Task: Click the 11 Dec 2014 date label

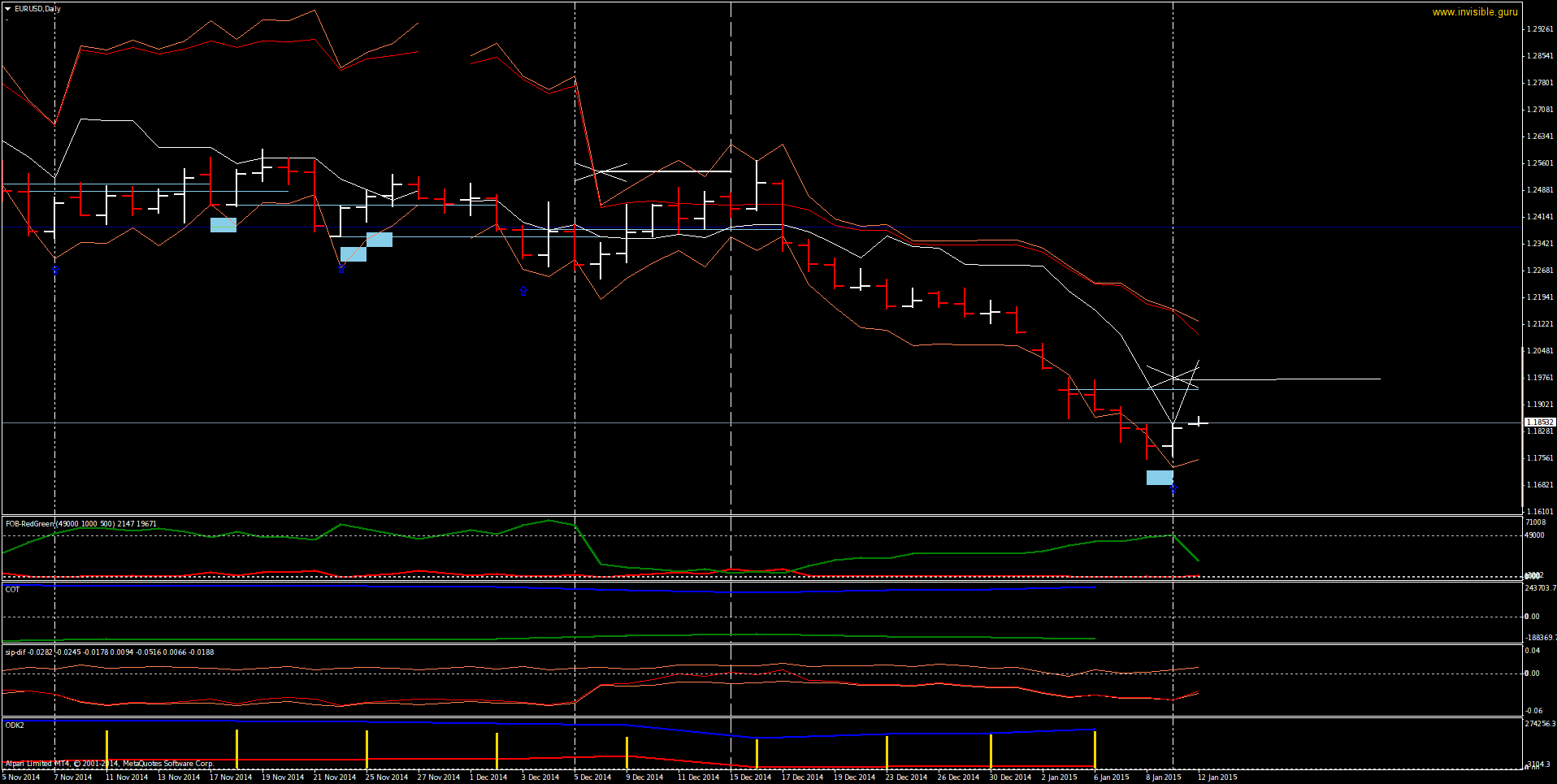Action: pyautogui.click(x=698, y=778)
